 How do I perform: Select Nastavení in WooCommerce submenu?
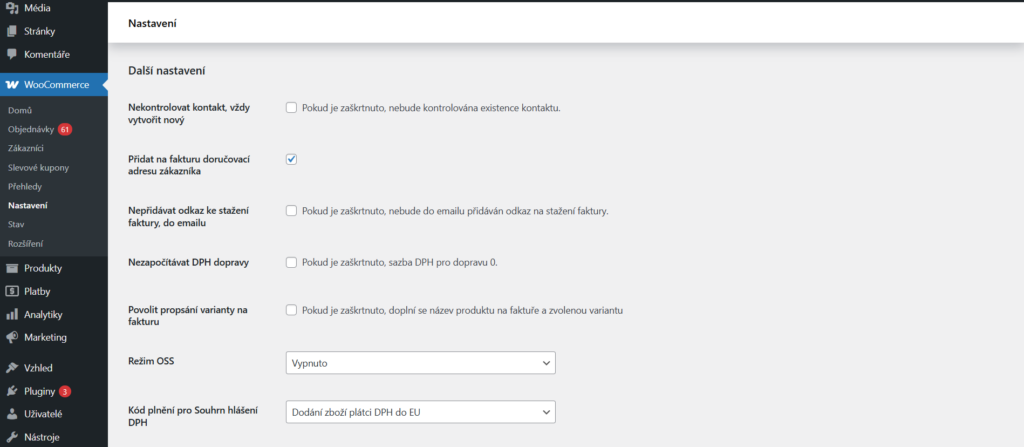[27, 205]
